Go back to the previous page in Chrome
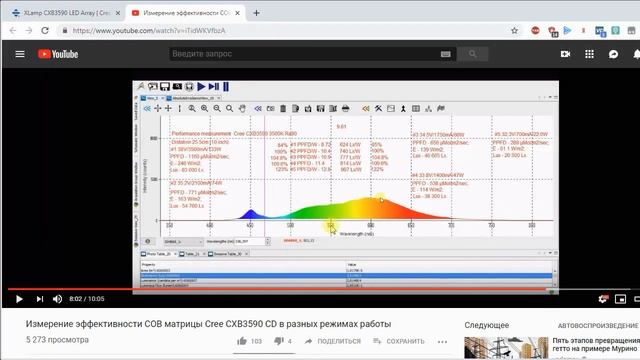The image size is (640, 360). point(13,31)
